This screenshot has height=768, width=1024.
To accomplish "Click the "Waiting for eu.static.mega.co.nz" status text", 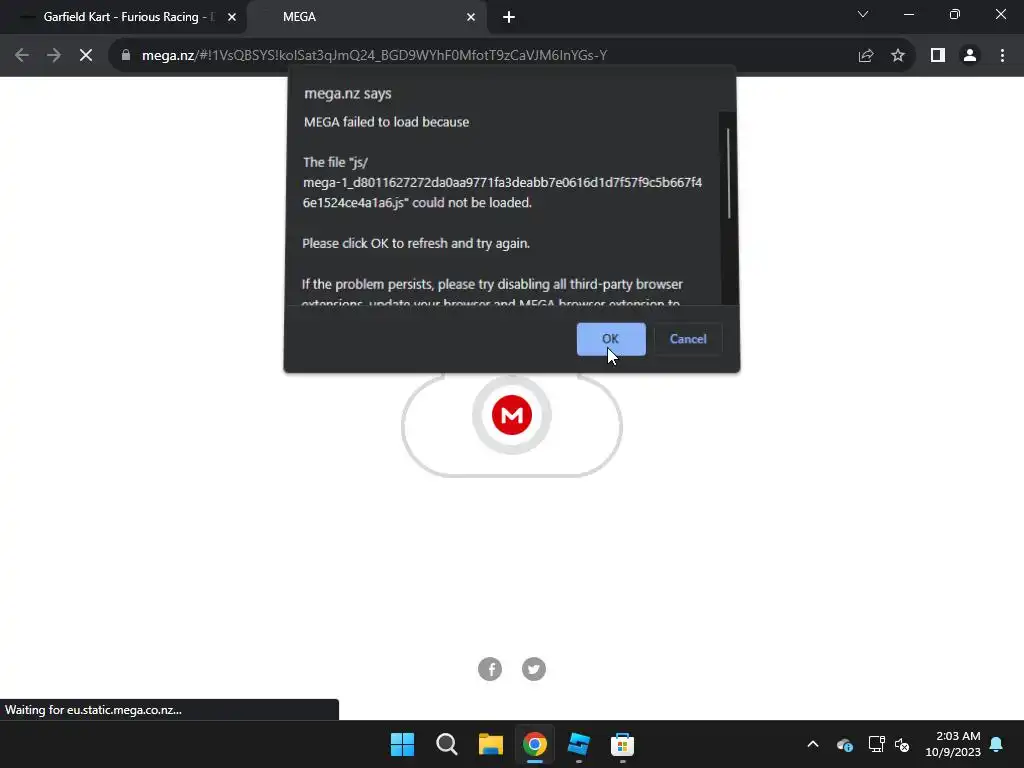I will pos(93,710).
